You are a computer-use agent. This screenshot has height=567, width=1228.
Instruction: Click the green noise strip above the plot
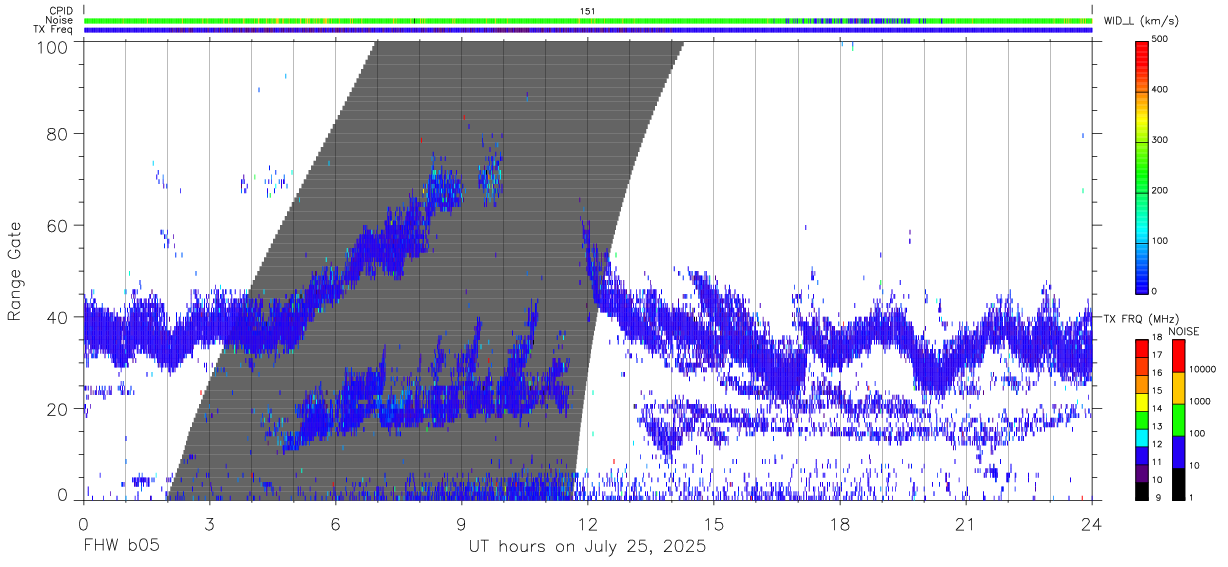click(x=588, y=20)
